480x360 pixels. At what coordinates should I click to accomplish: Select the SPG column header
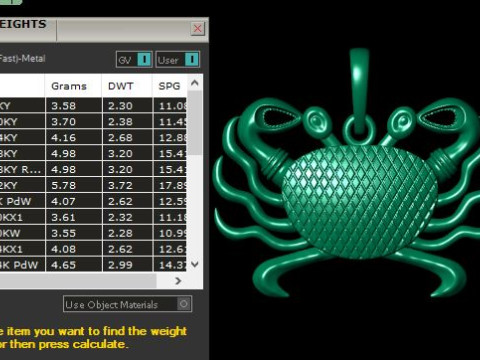point(170,86)
